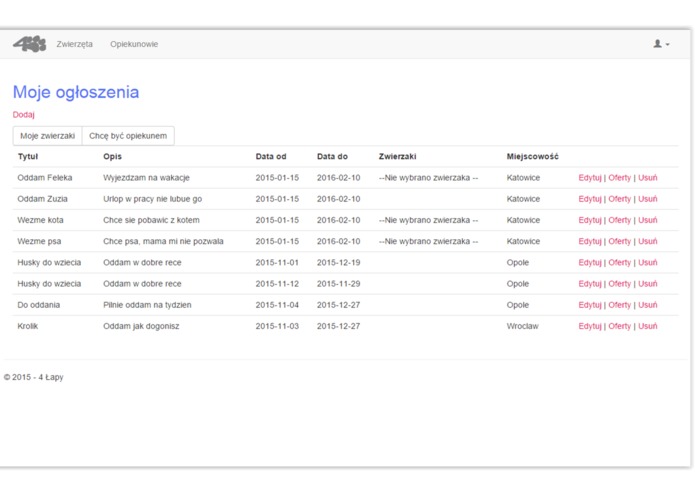Click Chce psa, mama mi nie pozwala
The width and height of the screenshot is (695, 494).
pyautogui.click(x=163, y=241)
